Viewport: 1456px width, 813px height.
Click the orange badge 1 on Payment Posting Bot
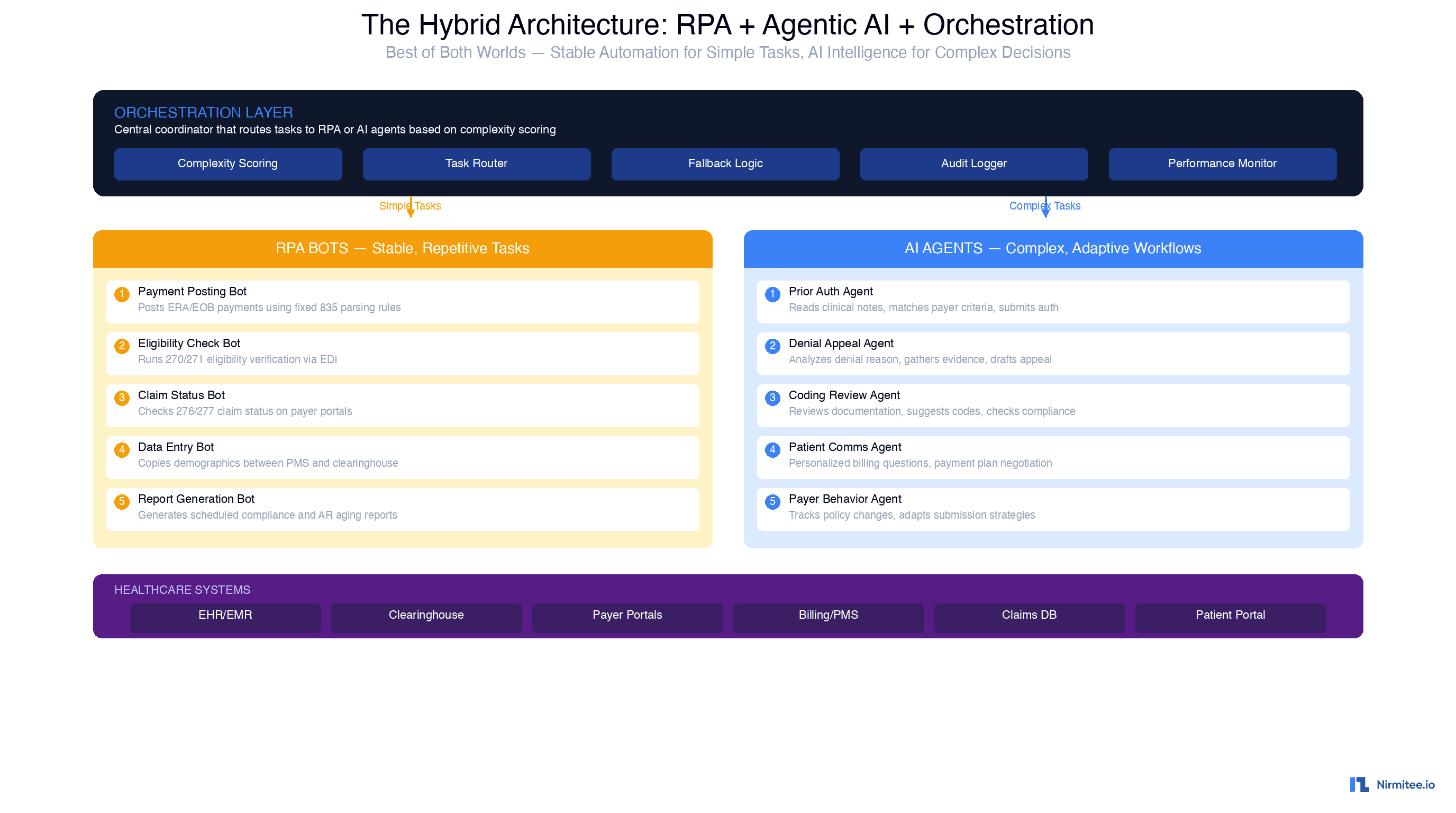(122, 294)
